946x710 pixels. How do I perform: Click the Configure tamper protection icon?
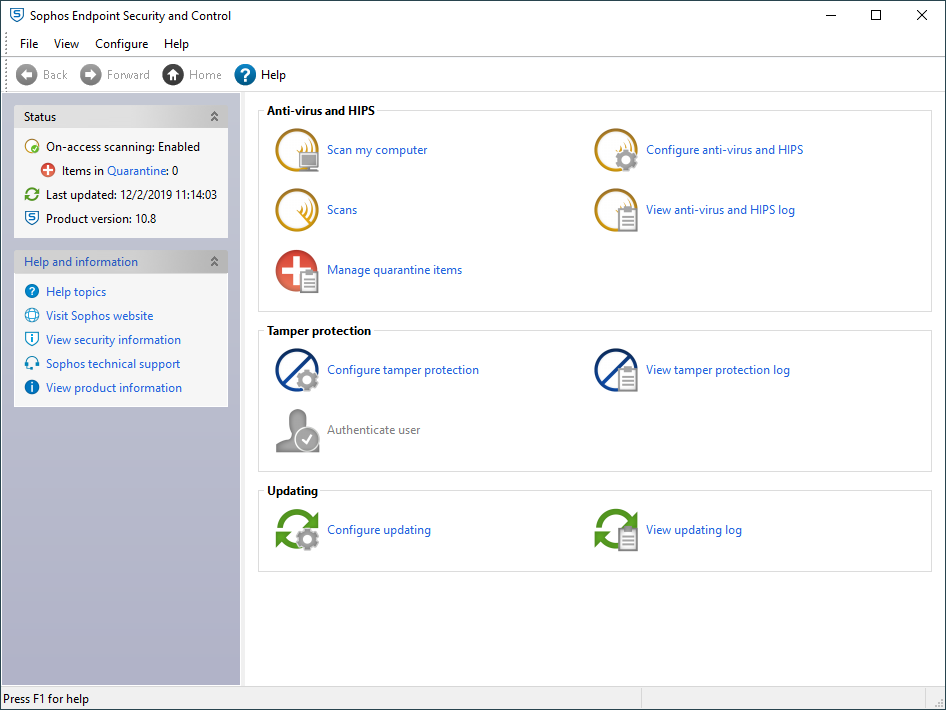[x=297, y=371]
